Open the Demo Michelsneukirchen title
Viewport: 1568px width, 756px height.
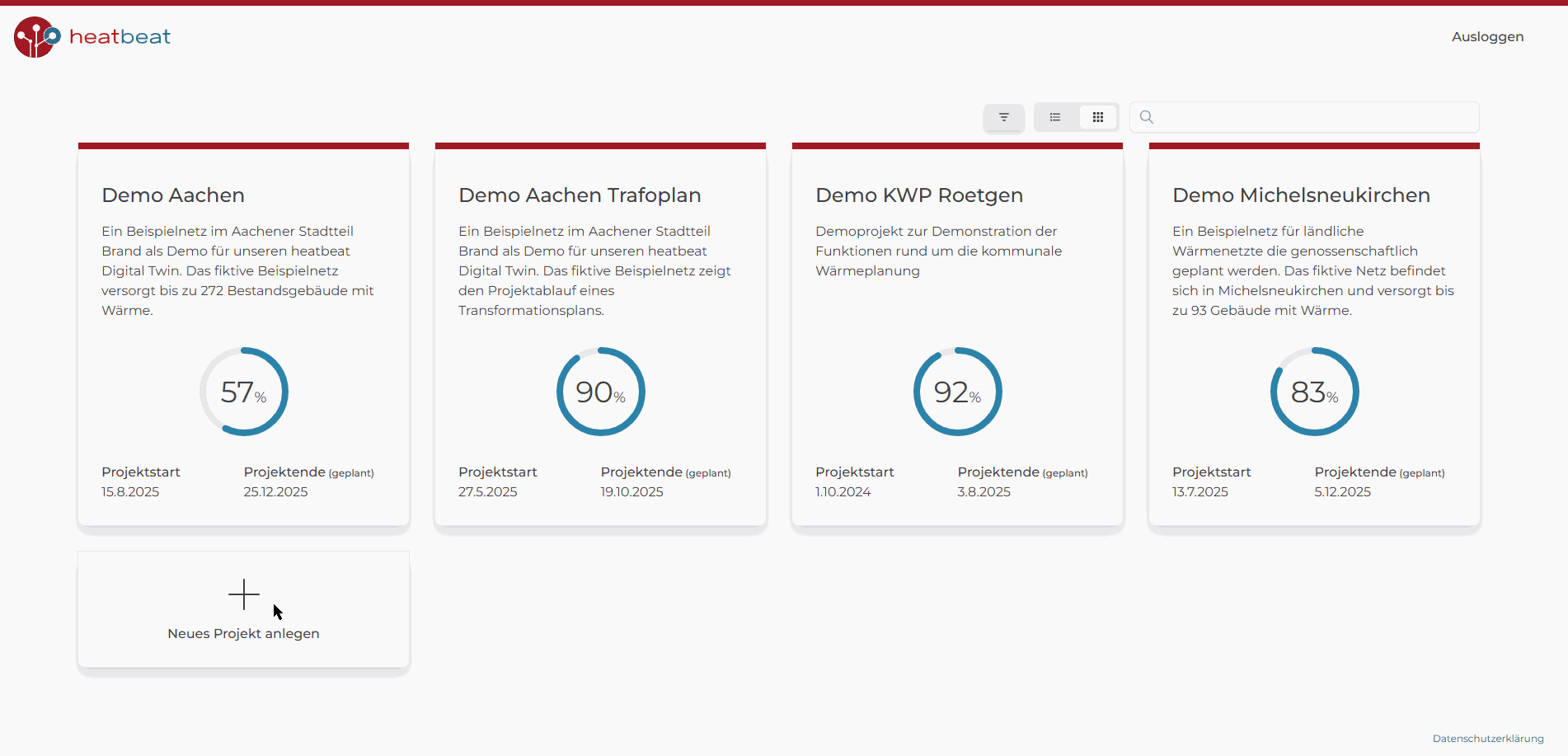[1301, 195]
